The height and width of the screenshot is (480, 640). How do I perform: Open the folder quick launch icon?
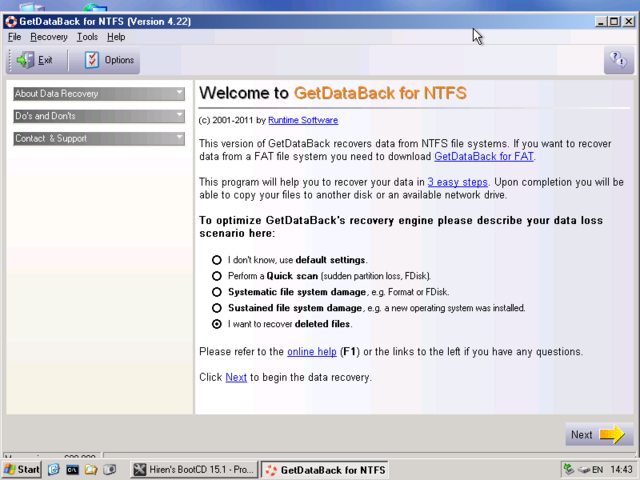pos(91,469)
